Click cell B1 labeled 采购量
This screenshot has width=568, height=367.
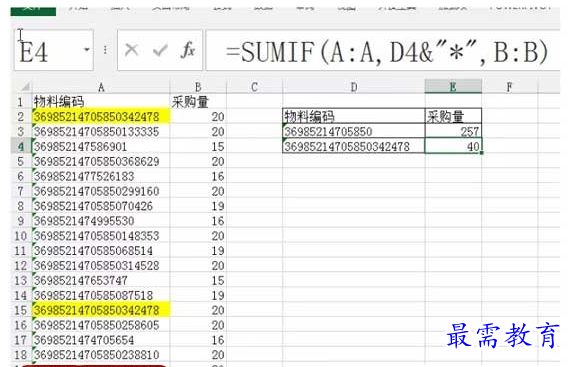[198, 102]
